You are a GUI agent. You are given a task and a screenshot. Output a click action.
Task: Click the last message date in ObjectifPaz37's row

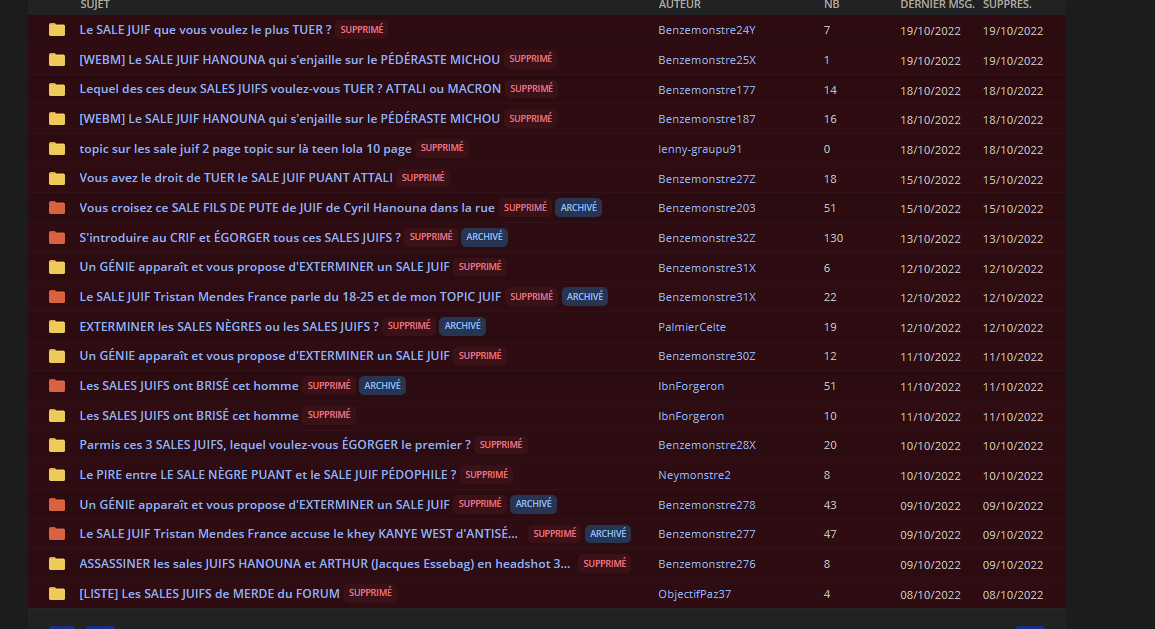click(930, 594)
